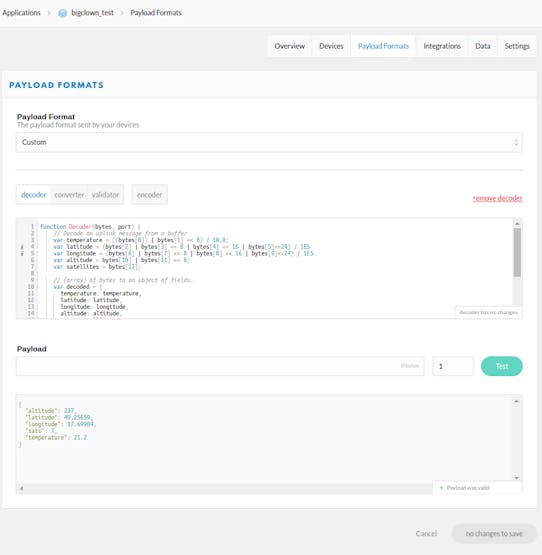Click info marker on code line 4
542x555 pixels.
pos(22,247)
